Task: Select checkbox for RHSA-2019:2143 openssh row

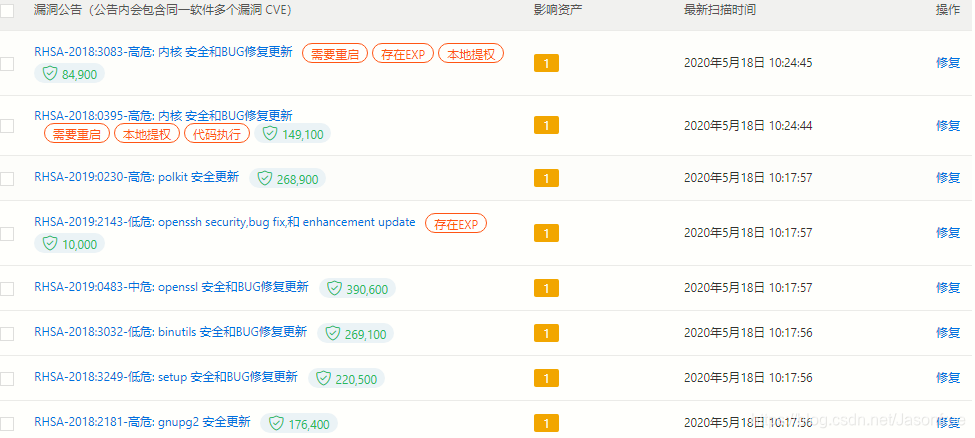Action: click(7, 233)
